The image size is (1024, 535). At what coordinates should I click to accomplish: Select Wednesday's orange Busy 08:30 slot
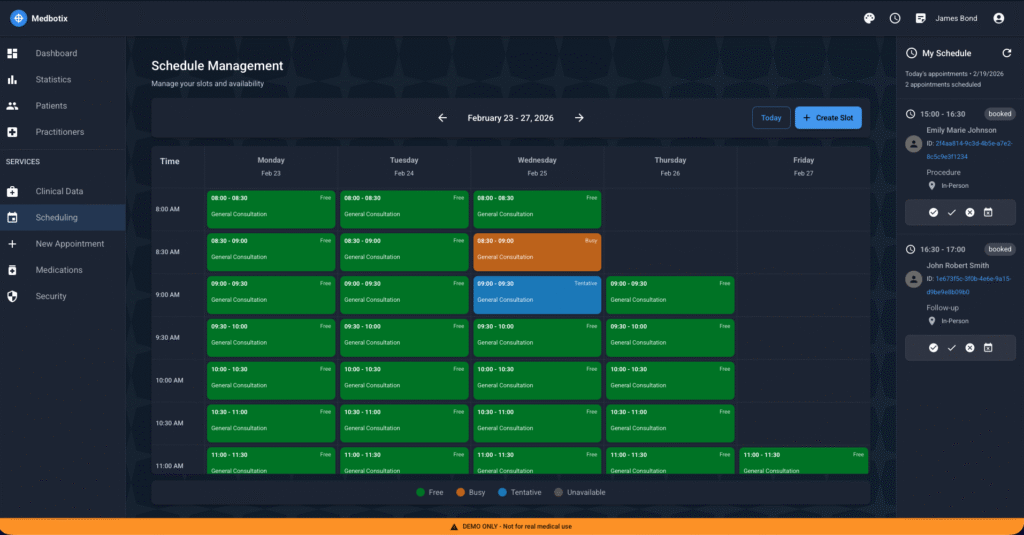point(537,252)
